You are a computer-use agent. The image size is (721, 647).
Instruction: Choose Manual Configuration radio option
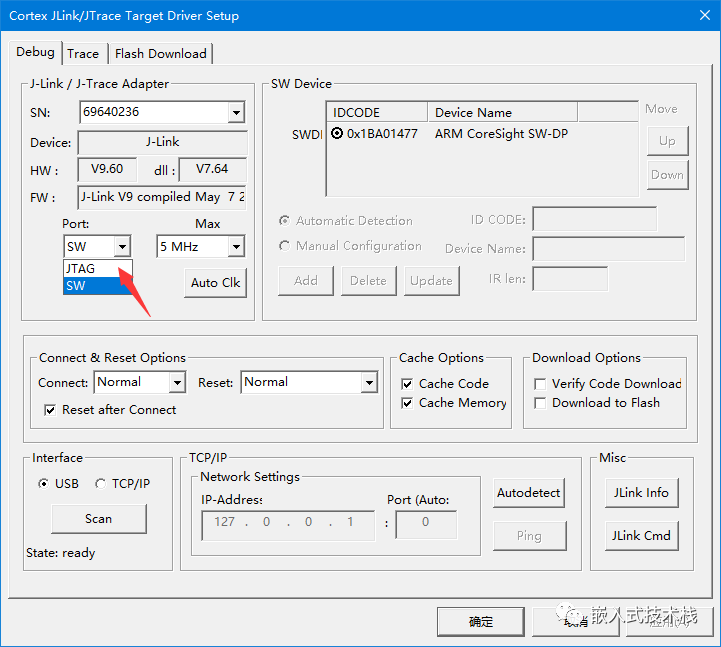(x=285, y=246)
